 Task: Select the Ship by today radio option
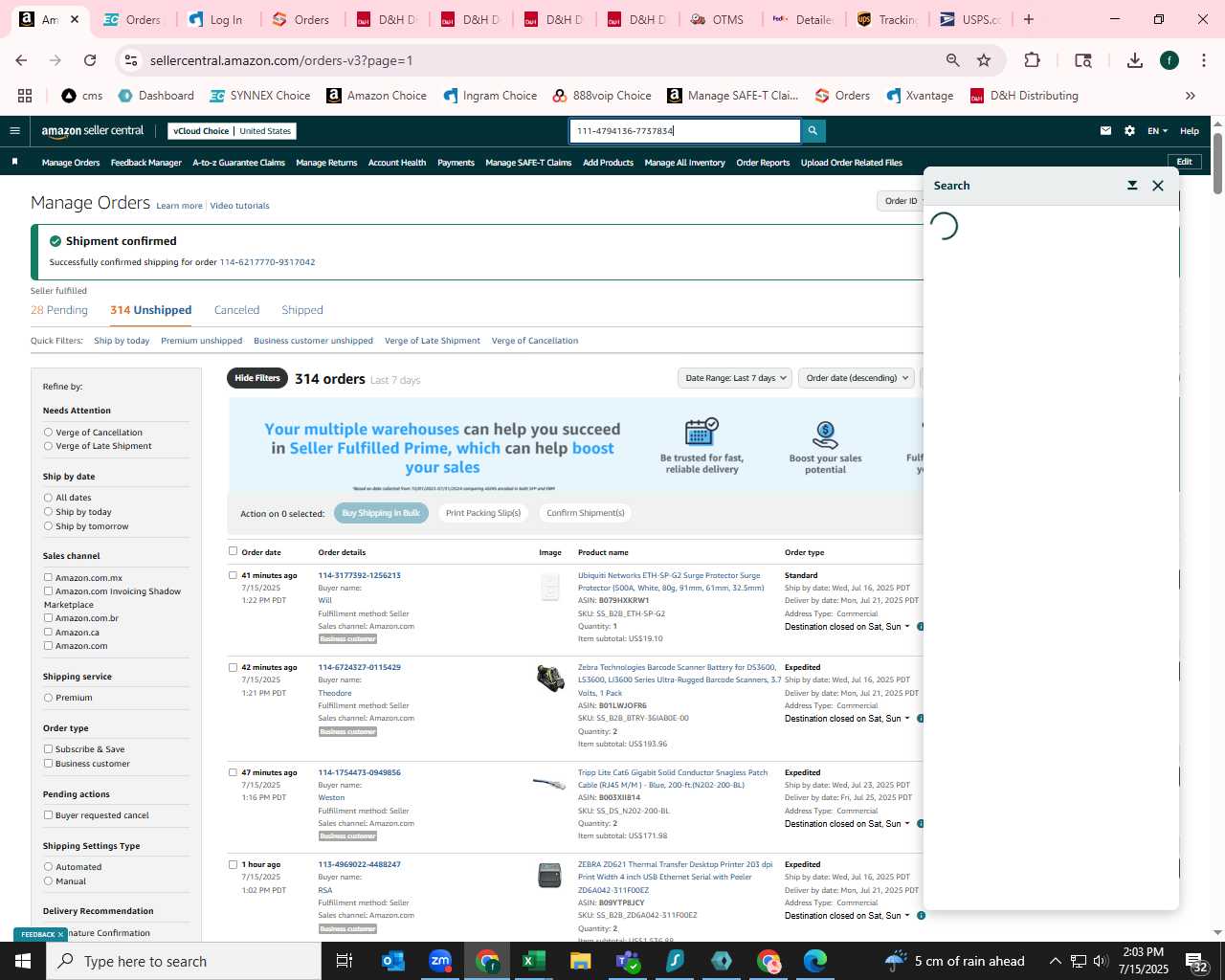tap(48, 512)
